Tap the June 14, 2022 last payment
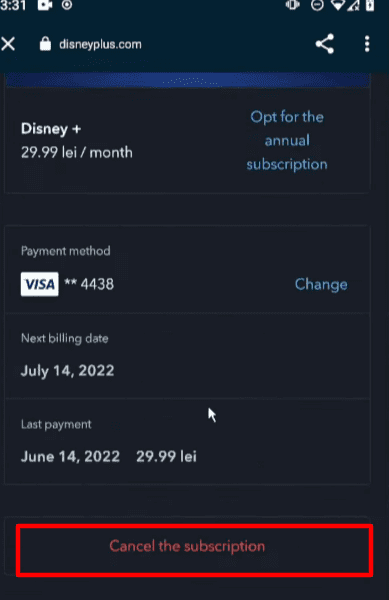This screenshot has width=389, height=600. point(70,457)
